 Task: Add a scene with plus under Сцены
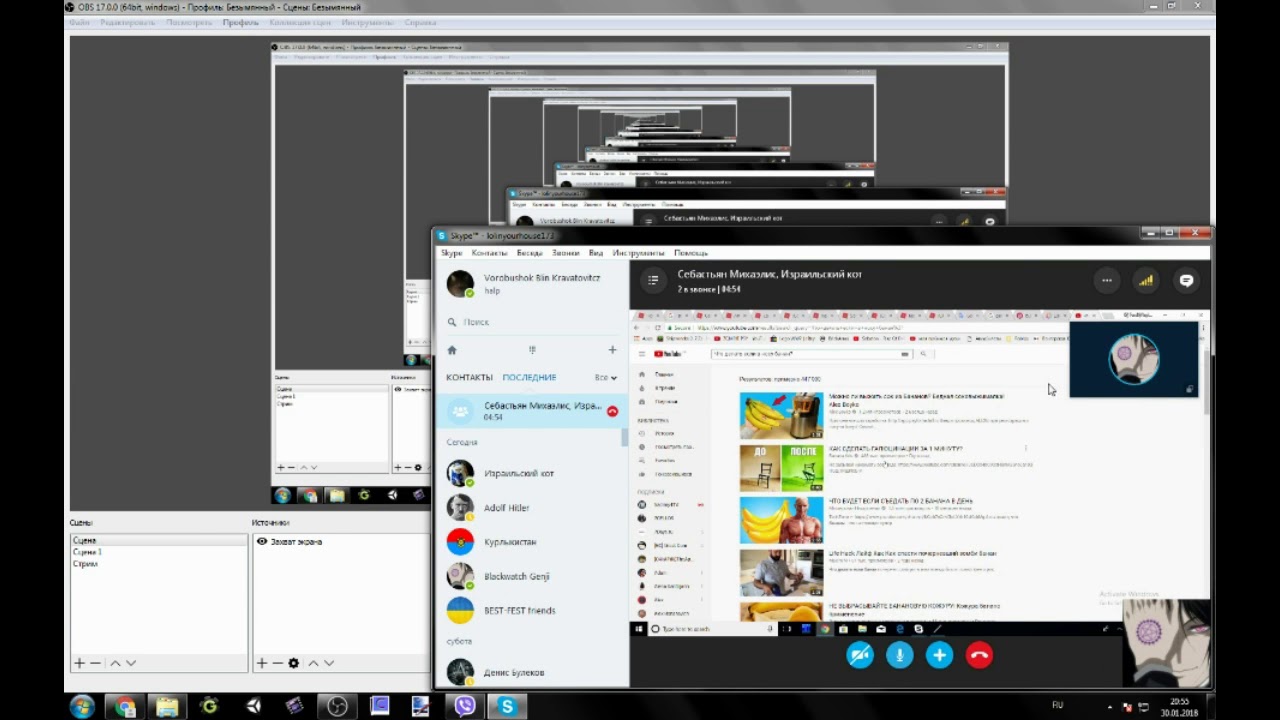coord(79,663)
